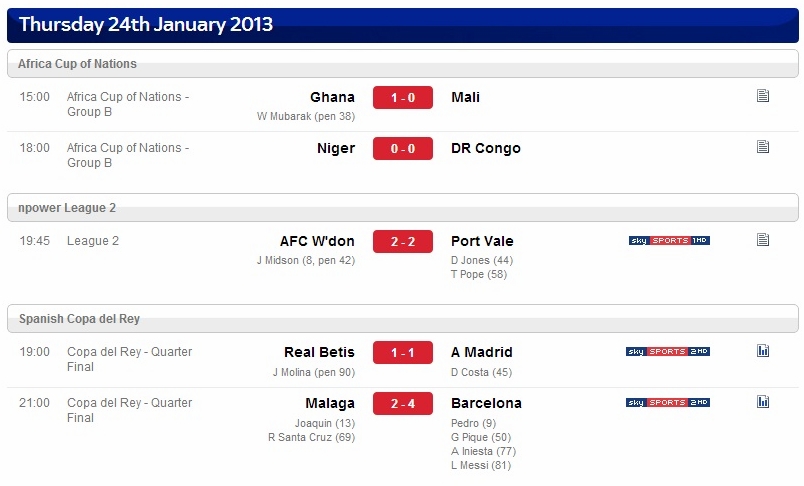The height and width of the screenshot is (486, 804).
Task: Click Sky Sports 2 HD logo on Malaga row
Action: 668,402
